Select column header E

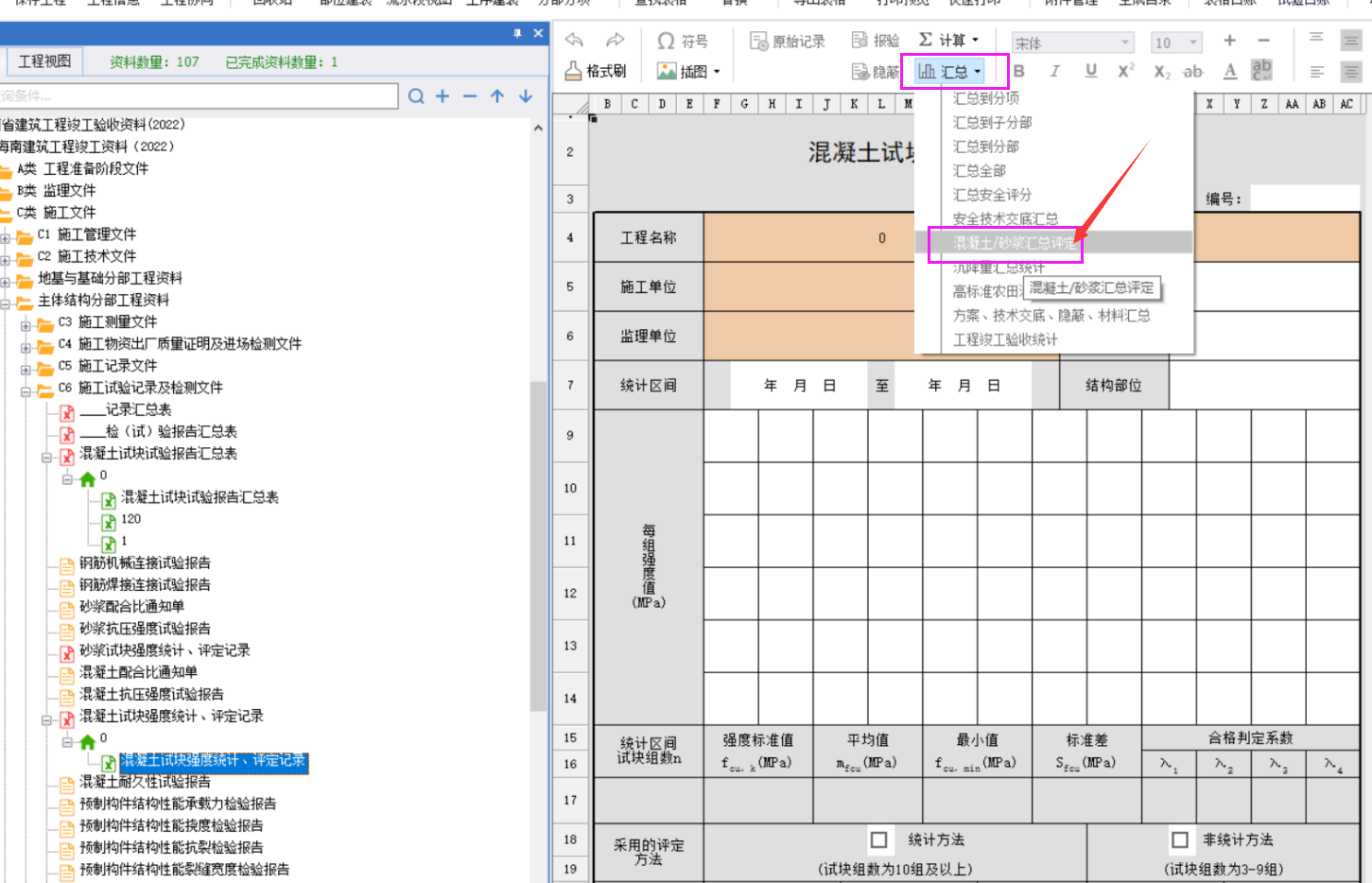pyautogui.click(x=689, y=104)
